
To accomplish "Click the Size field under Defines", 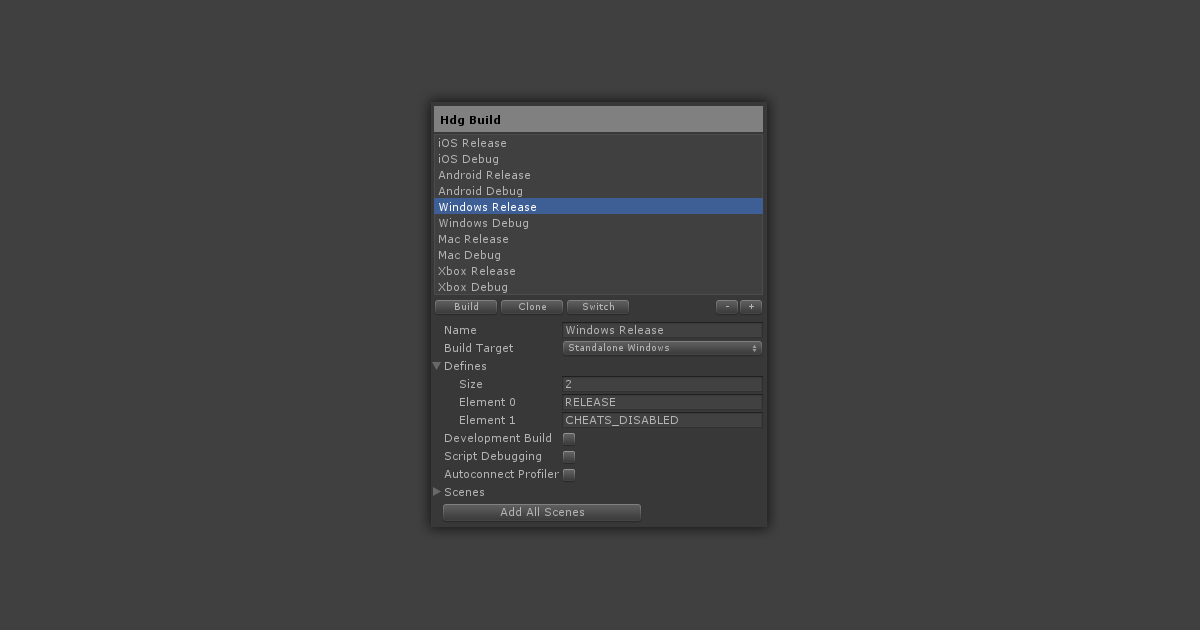I will tap(662, 384).
